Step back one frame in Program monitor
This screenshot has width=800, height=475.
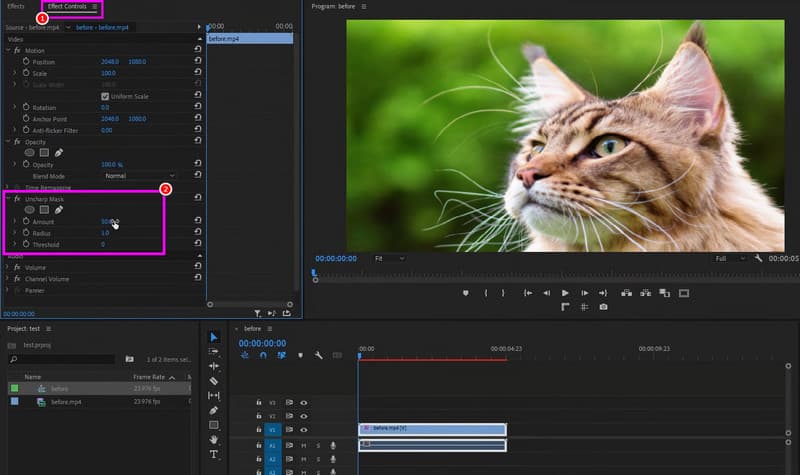[546, 293]
